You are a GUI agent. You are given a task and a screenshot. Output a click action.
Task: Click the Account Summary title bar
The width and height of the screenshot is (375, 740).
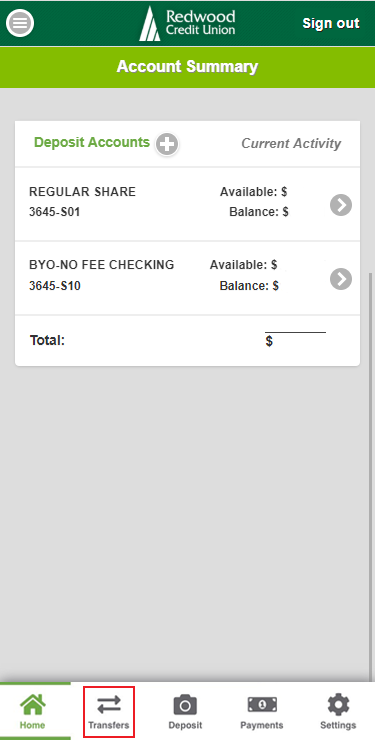pos(188,67)
